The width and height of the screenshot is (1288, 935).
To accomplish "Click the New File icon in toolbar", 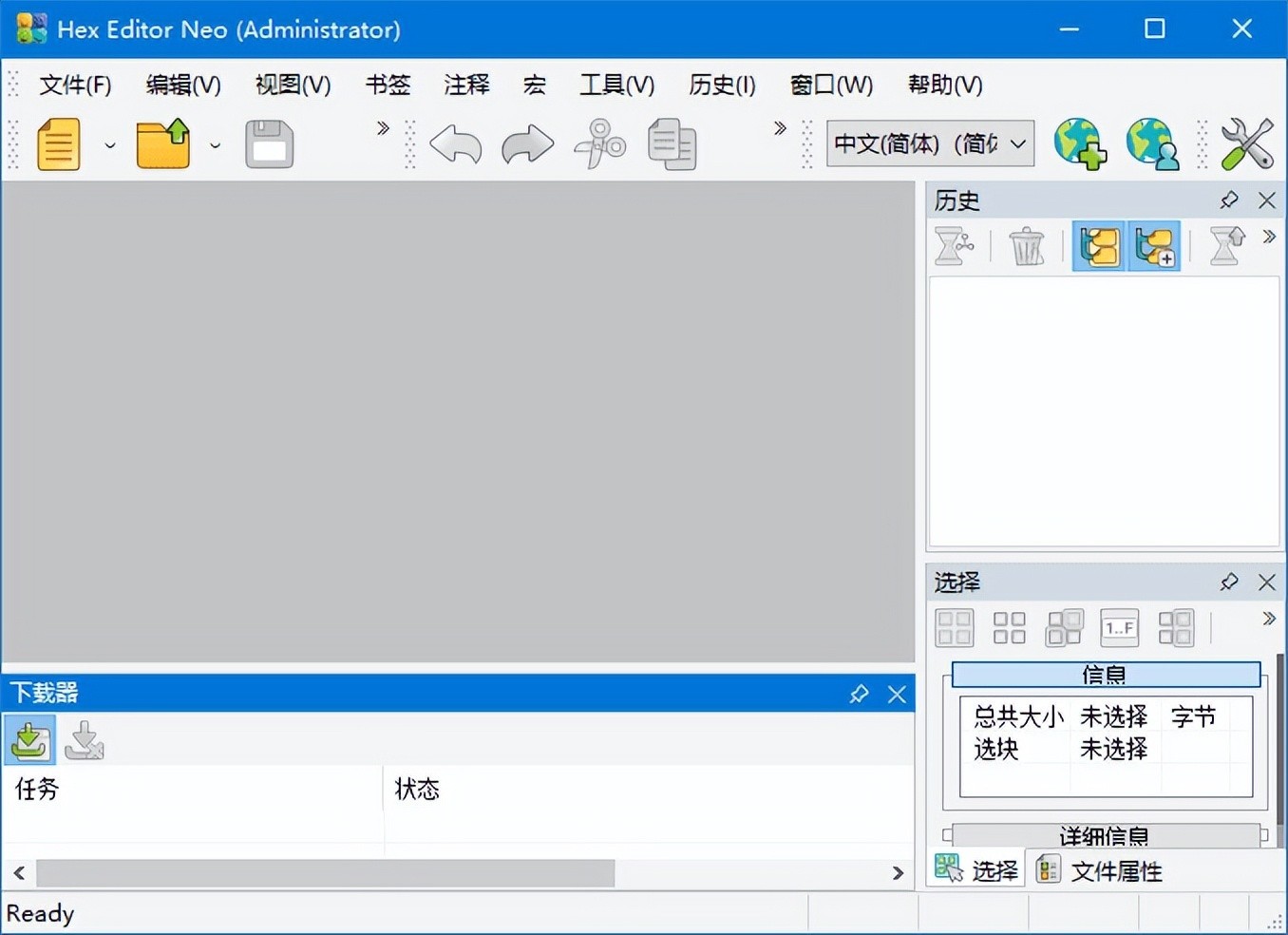I will pos(58,144).
